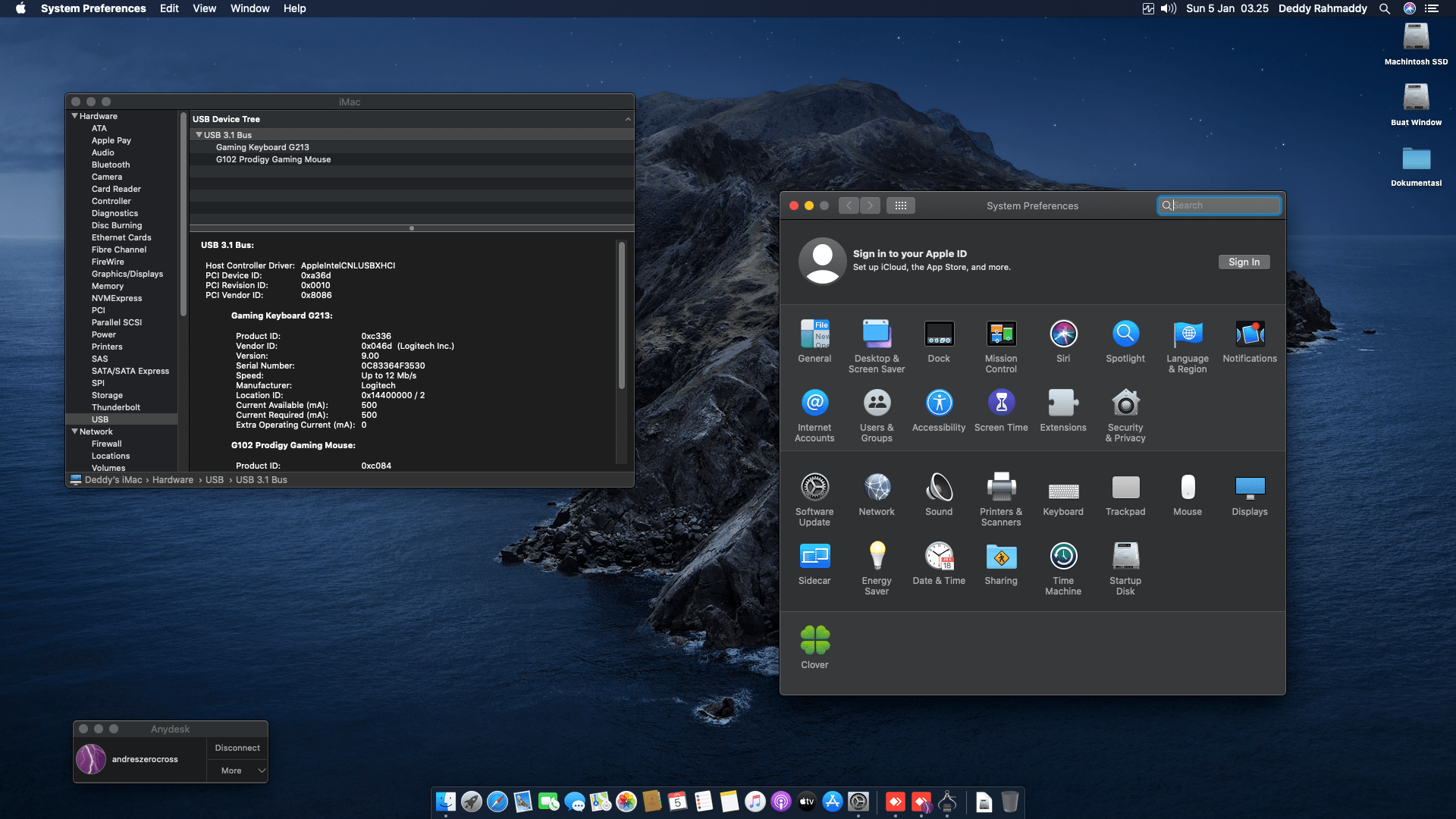Open Energy Saver preferences
The height and width of the screenshot is (819, 1456).
point(877,568)
